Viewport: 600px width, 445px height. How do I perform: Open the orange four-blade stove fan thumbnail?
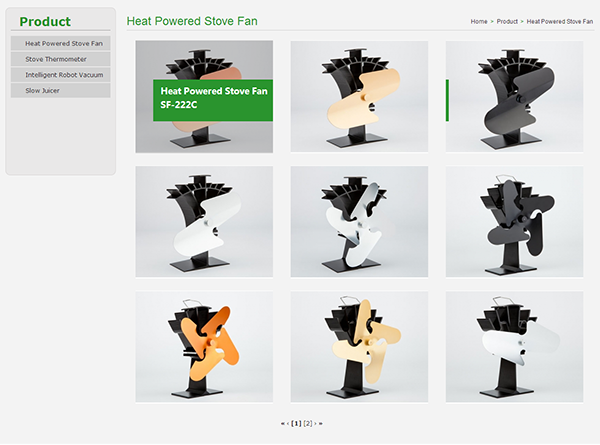(204, 347)
